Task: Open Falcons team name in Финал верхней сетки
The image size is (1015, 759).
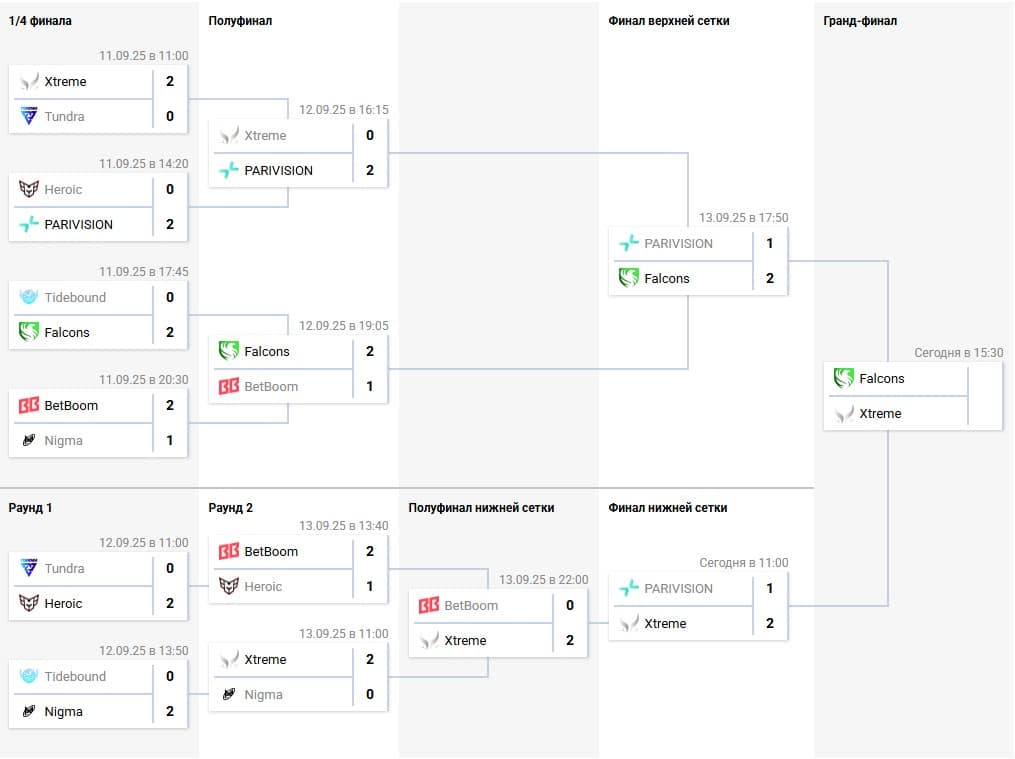Action: [x=667, y=278]
